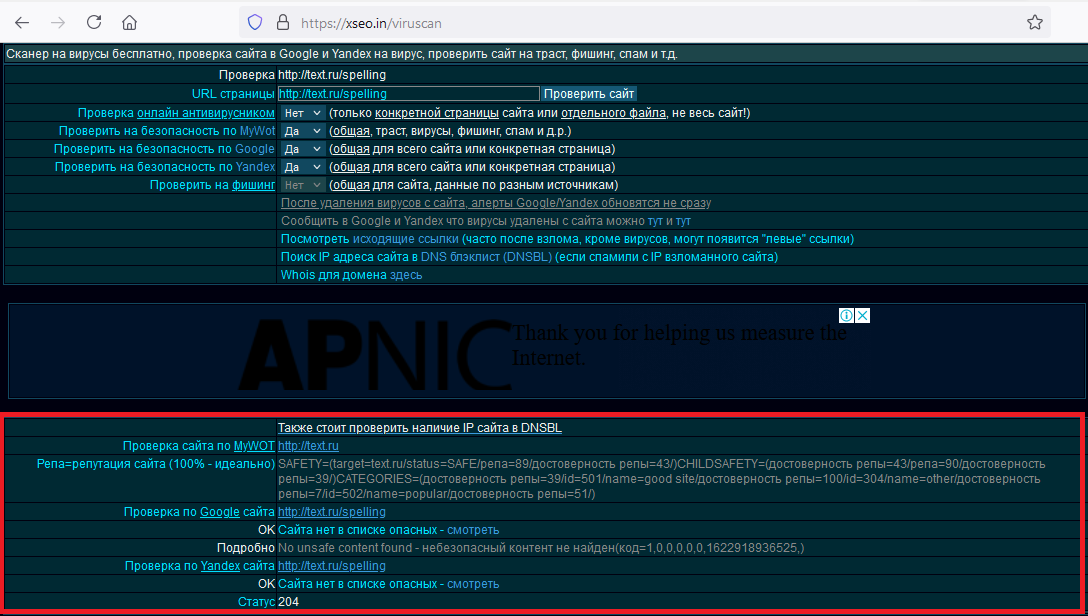Open the Whois для домена link

(x=351, y=275)
